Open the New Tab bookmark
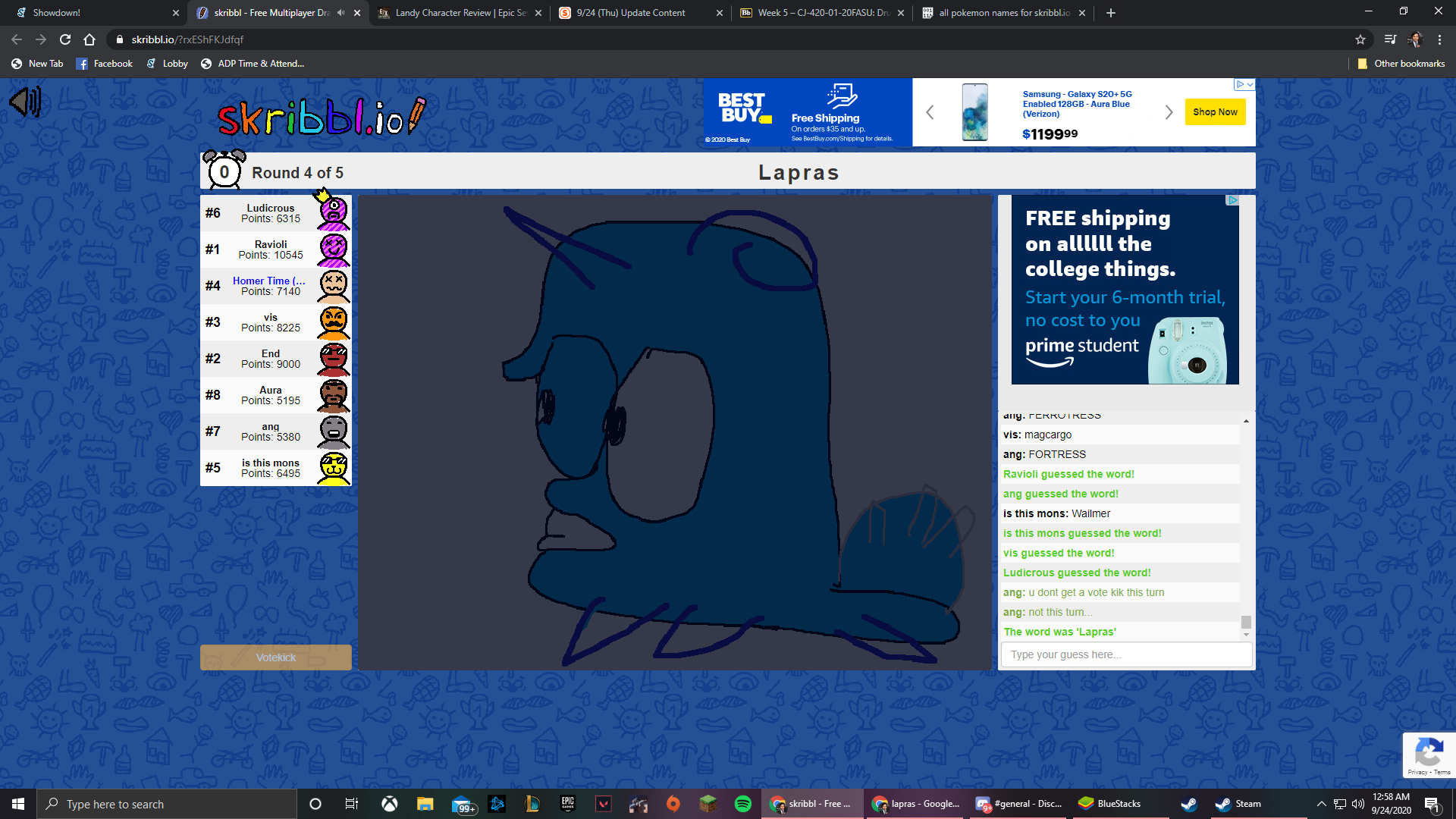Screen dimensions: 1456x819 tap(38, 64)
